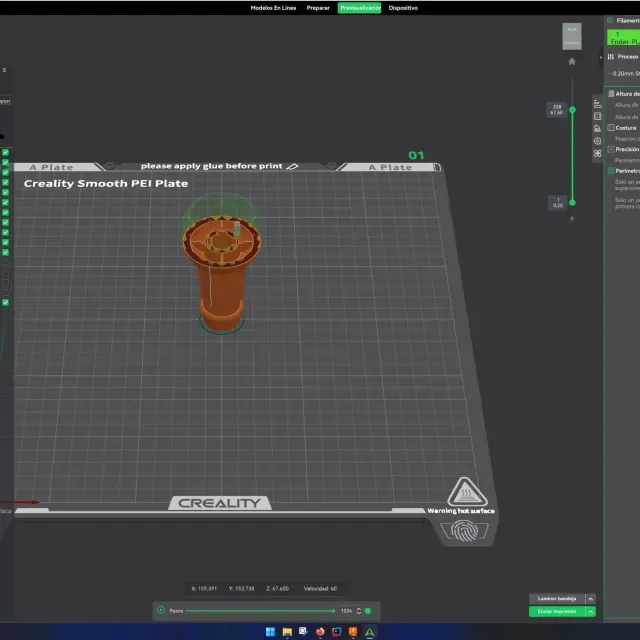The width and height of the screenshot is (640, 640).
Task: Click the third icon in the vertical view toolbar
Action: pos(598,129)
